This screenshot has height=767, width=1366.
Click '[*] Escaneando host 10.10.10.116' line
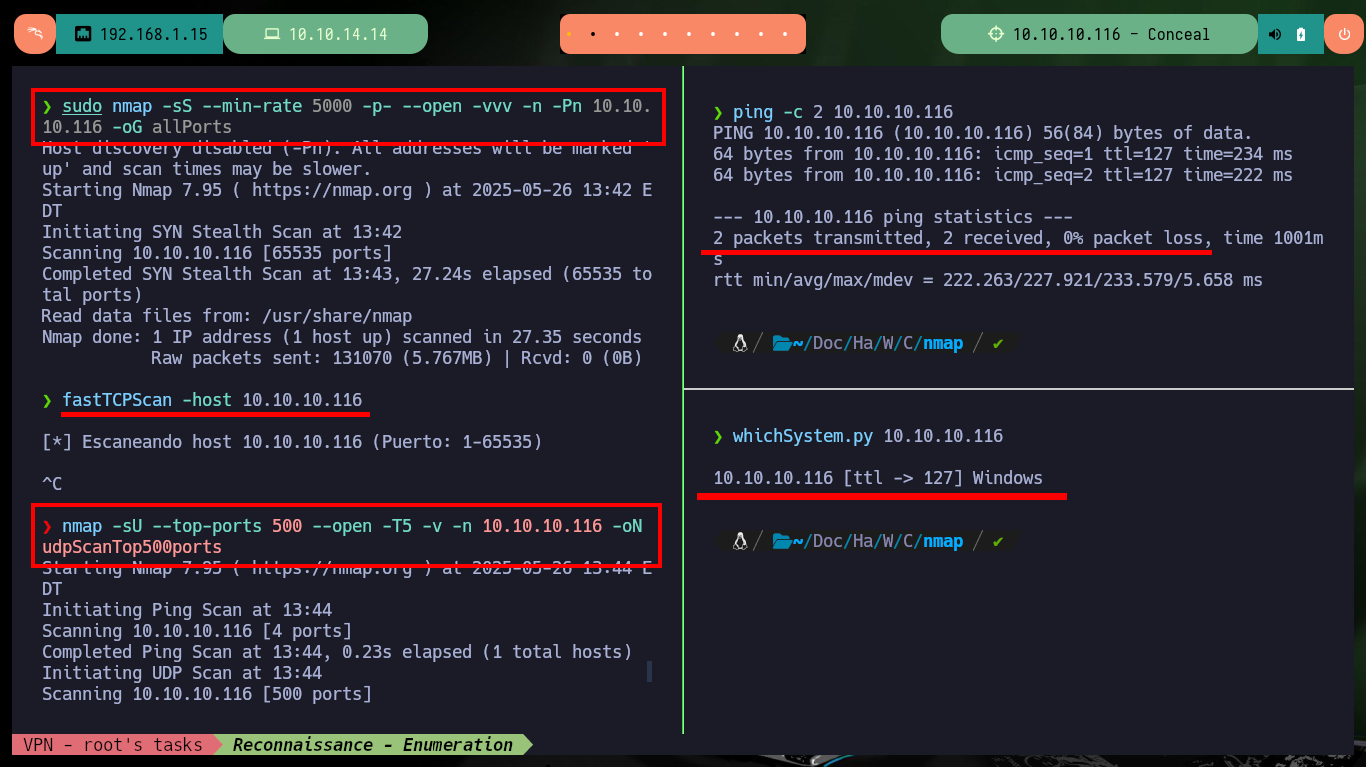[292, 441]
